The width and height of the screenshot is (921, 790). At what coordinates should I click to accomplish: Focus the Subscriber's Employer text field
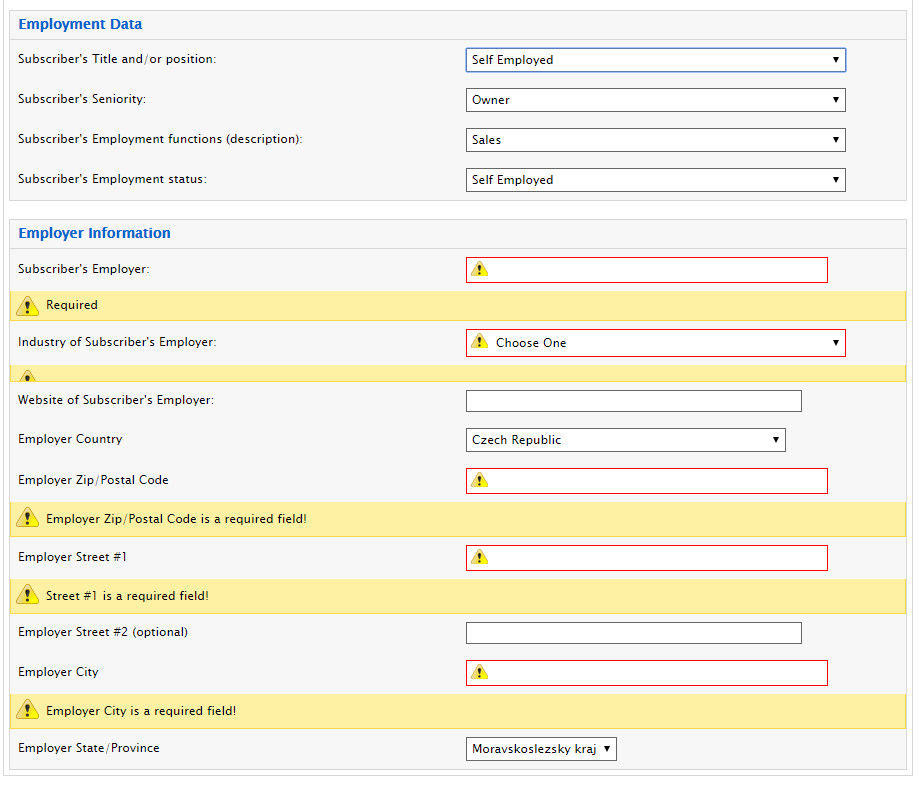[657, 270]
